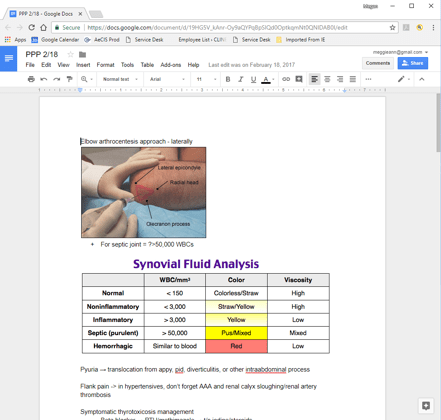Open the Table menu

[147, 65]
